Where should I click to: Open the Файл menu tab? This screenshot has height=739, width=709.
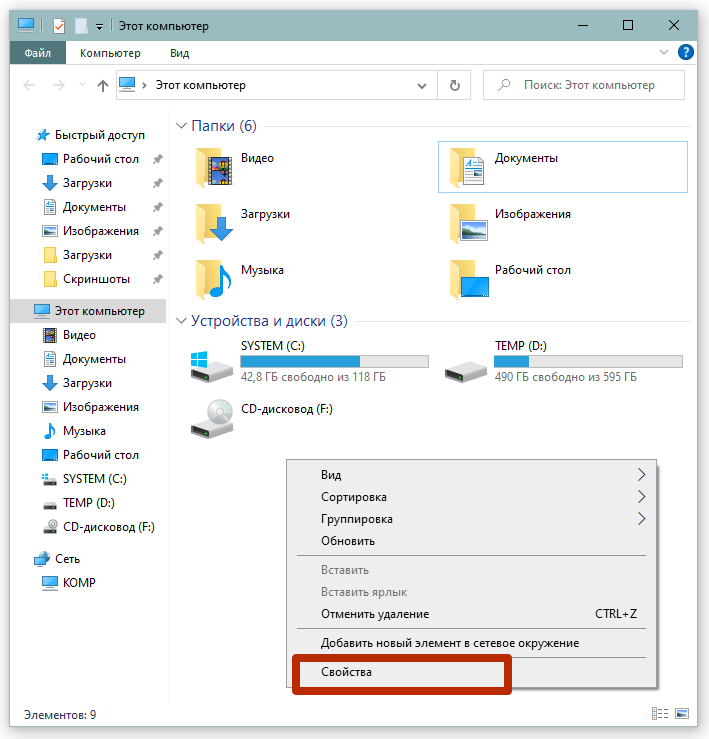coord(38,53)
